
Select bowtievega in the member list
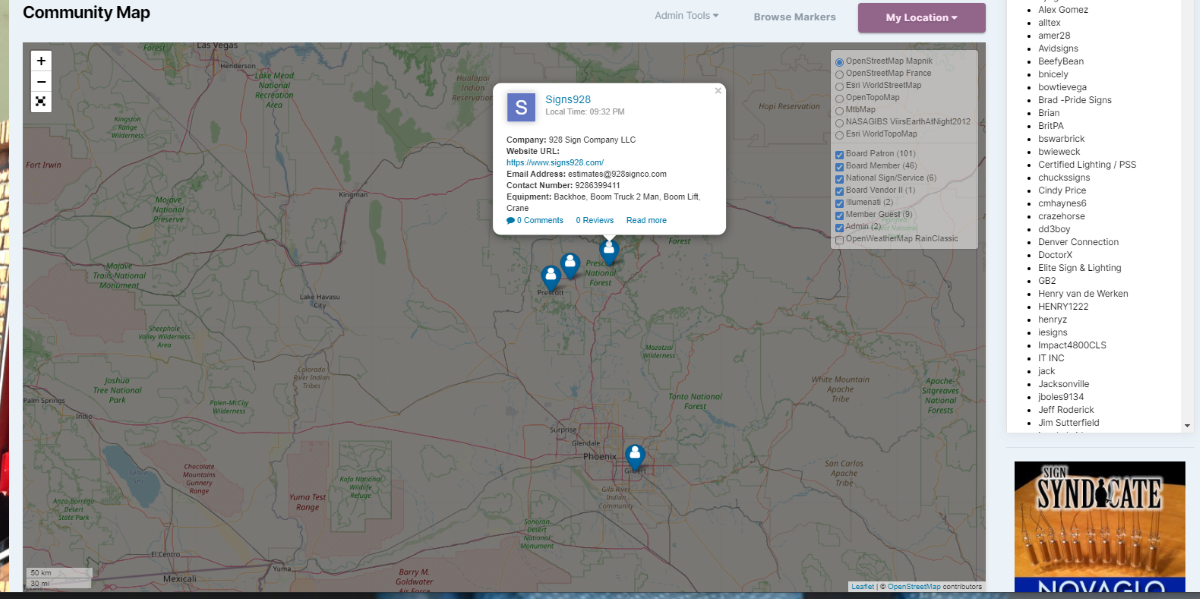(x=1061, y=87)
